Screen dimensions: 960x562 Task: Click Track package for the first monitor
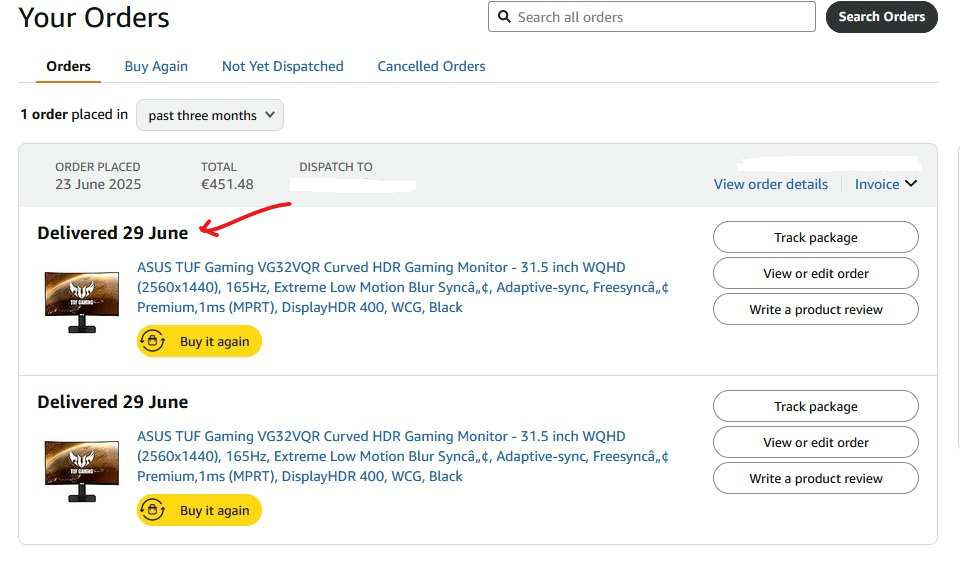pos(816,238)
